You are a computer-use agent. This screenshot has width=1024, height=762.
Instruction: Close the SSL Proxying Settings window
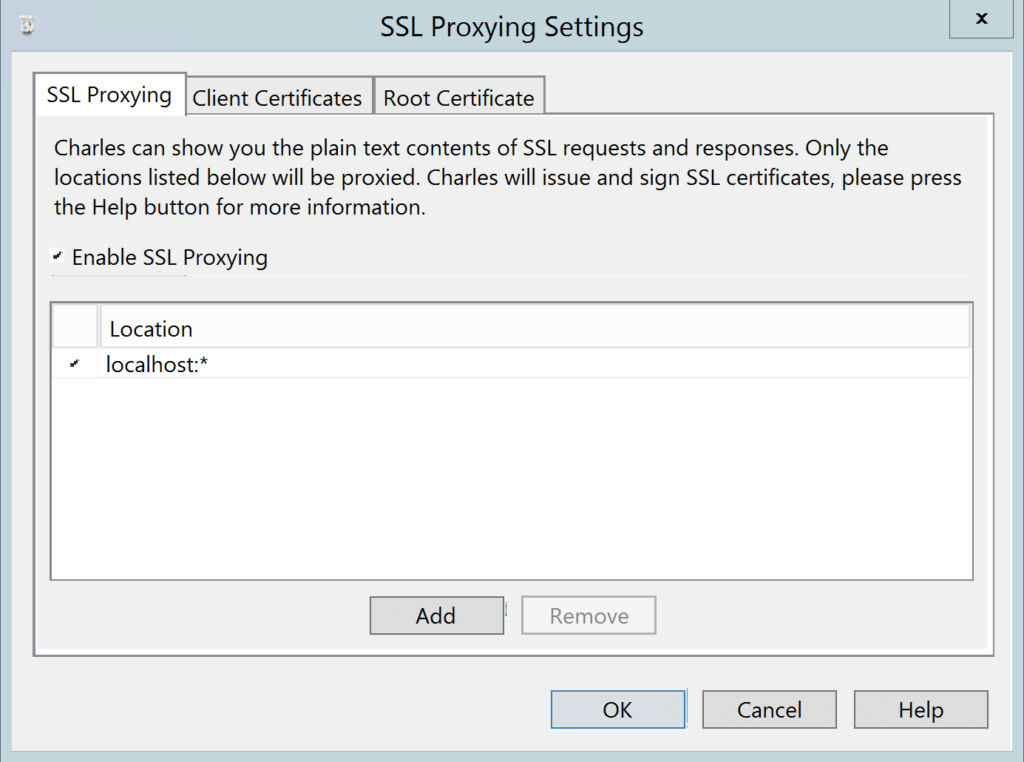pos(981,19)
